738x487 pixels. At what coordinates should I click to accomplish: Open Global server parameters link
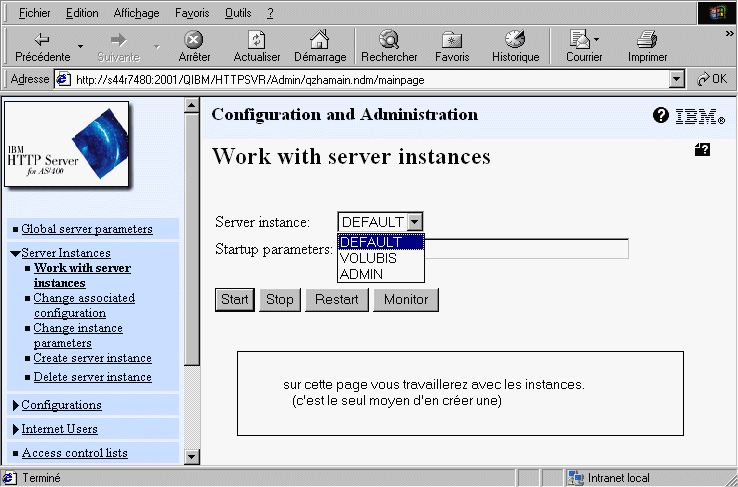pos(87,229)
